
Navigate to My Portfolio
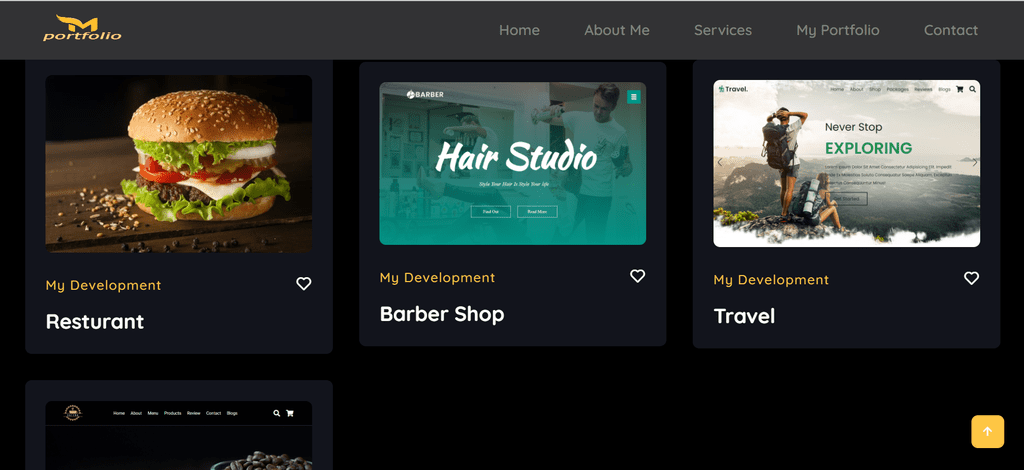tap(838, 30)
